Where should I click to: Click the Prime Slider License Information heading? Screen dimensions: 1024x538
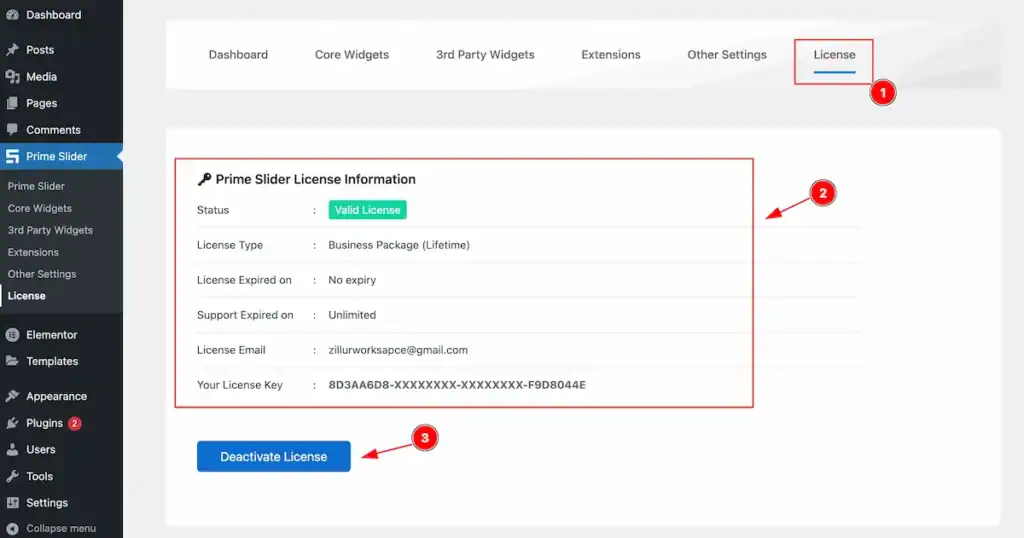tap(315, 179)
